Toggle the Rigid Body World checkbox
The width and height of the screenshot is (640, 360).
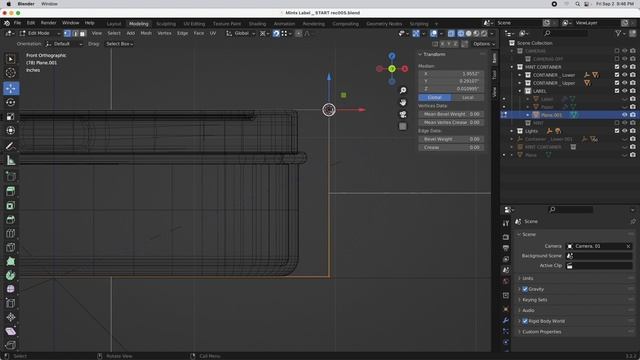525,321
